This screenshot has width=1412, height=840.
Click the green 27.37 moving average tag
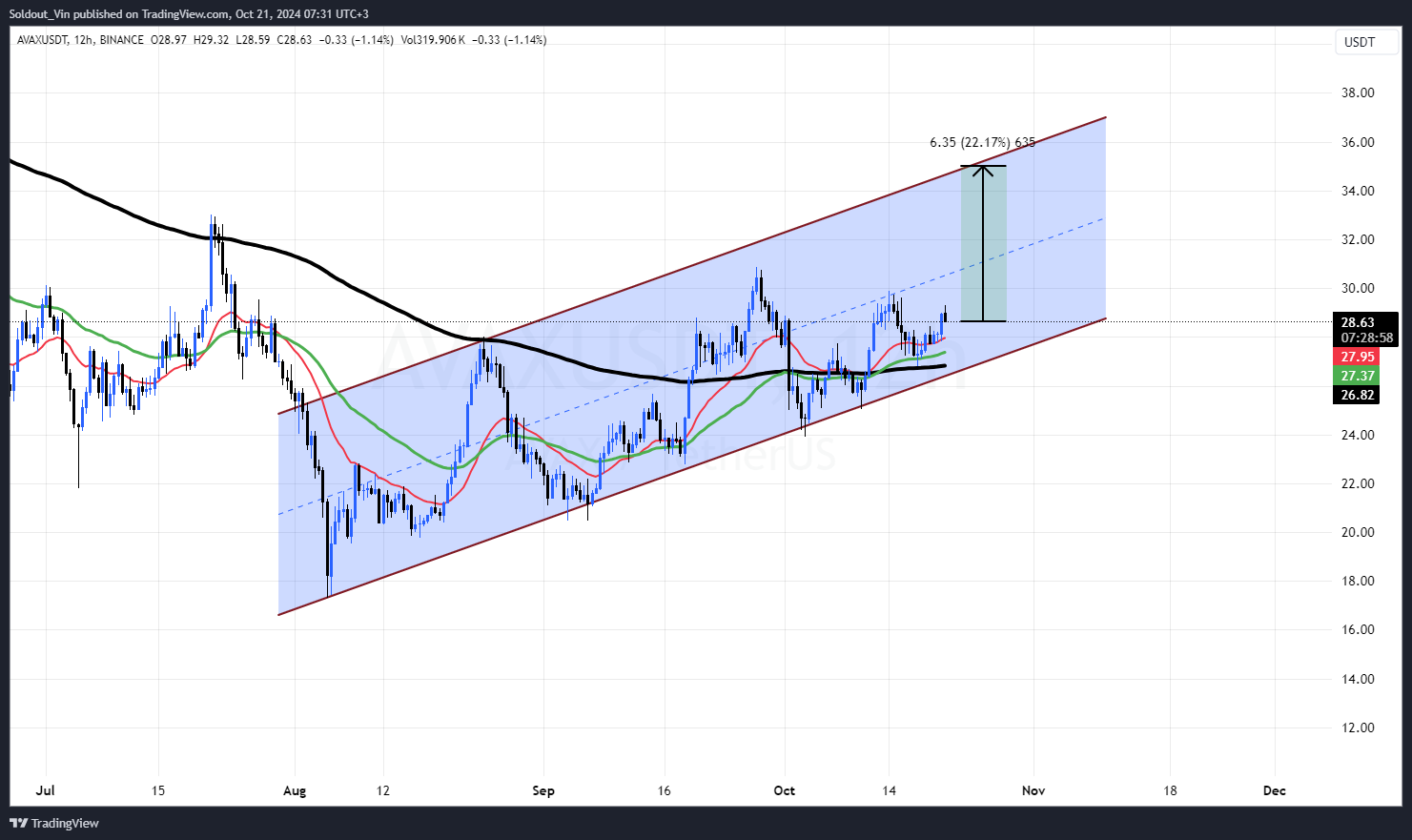pyautogui.click(x=1358, y=376)
